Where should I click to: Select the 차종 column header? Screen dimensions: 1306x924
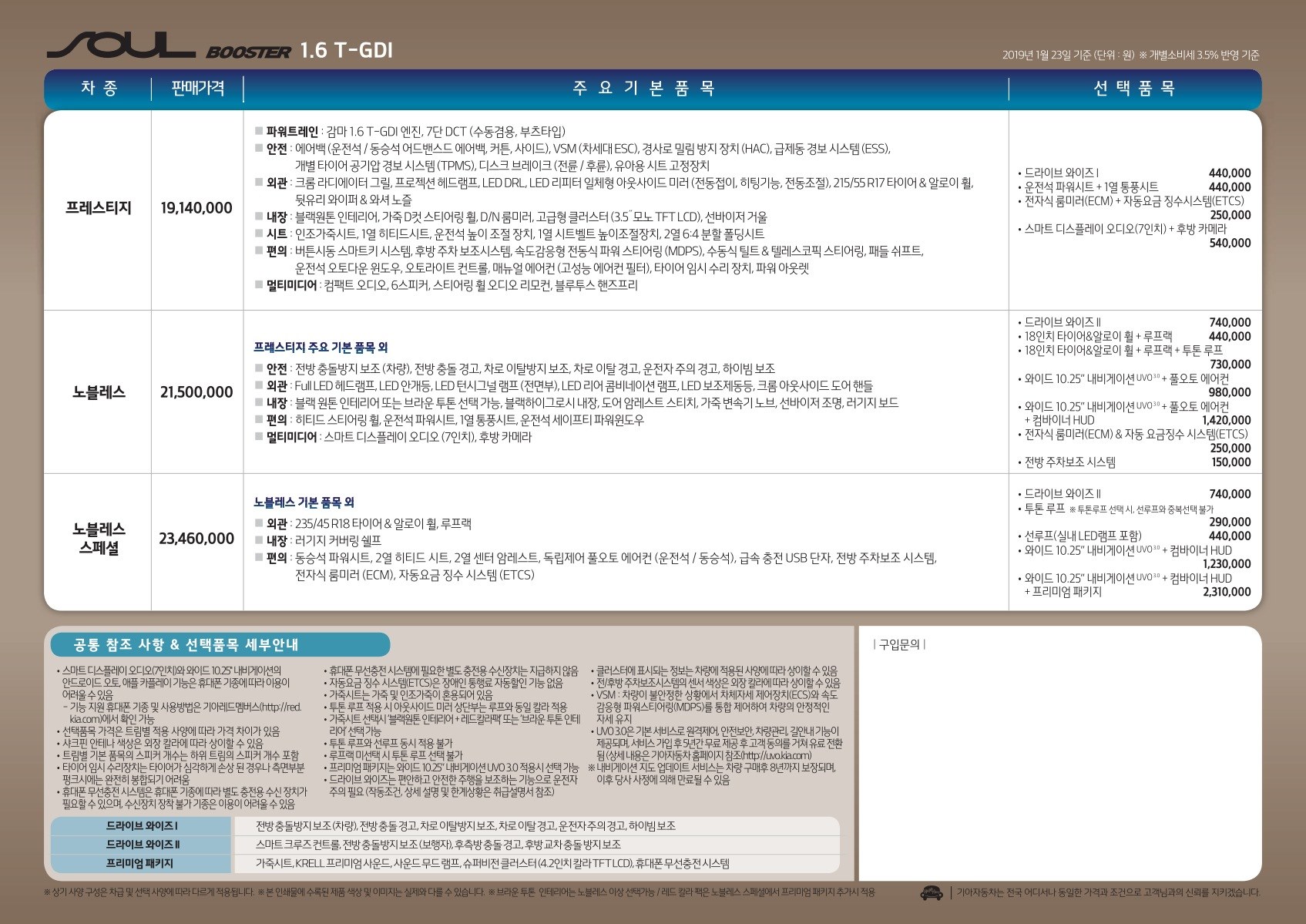[x=99, y=89]
